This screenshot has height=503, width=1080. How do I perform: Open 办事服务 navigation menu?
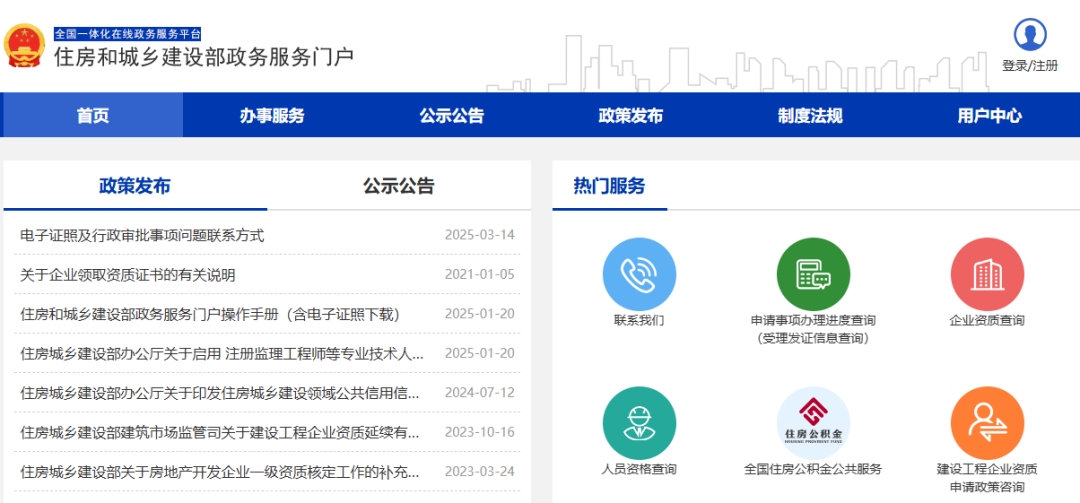(x=272, y=115)
